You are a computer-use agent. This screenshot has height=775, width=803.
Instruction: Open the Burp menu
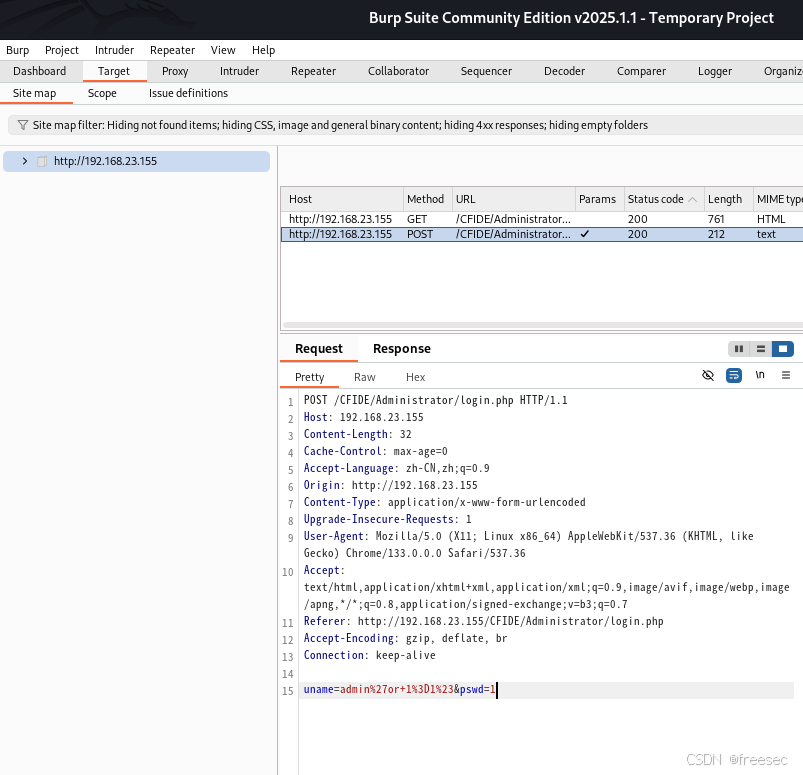pyautogui.click(x=17, y=50)
